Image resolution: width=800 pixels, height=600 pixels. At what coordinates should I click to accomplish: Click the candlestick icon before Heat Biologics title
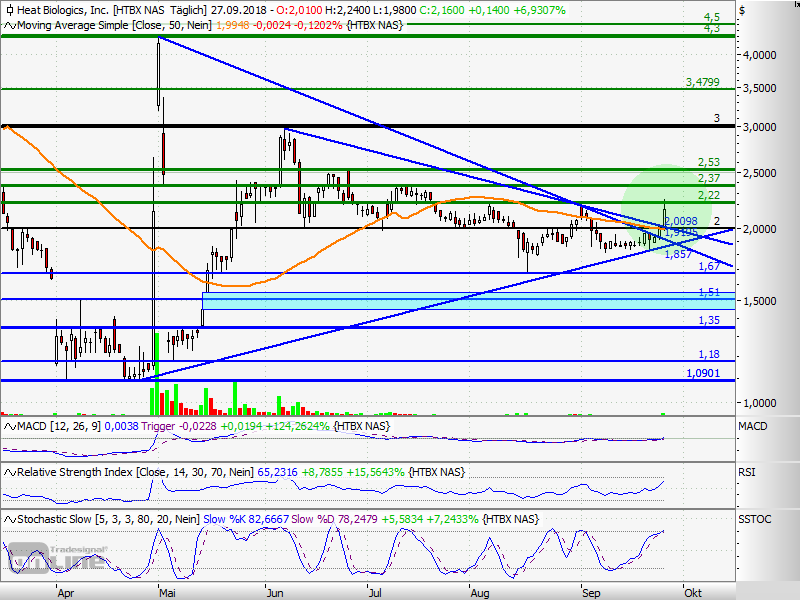pos(10,10)
